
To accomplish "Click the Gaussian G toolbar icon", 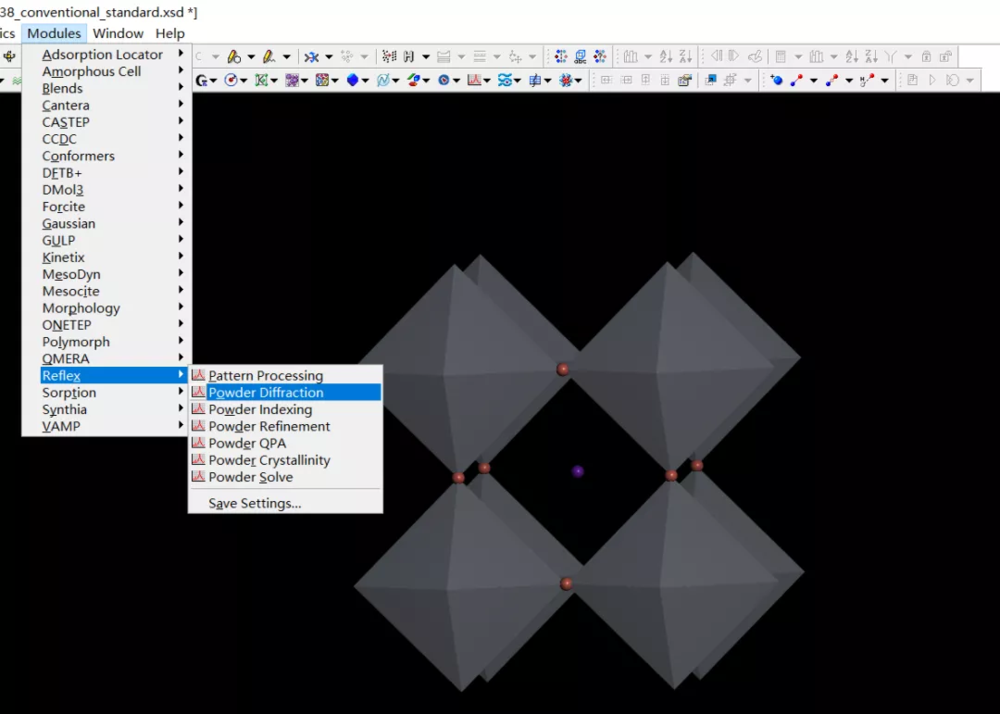I will [x=201, y=80].
